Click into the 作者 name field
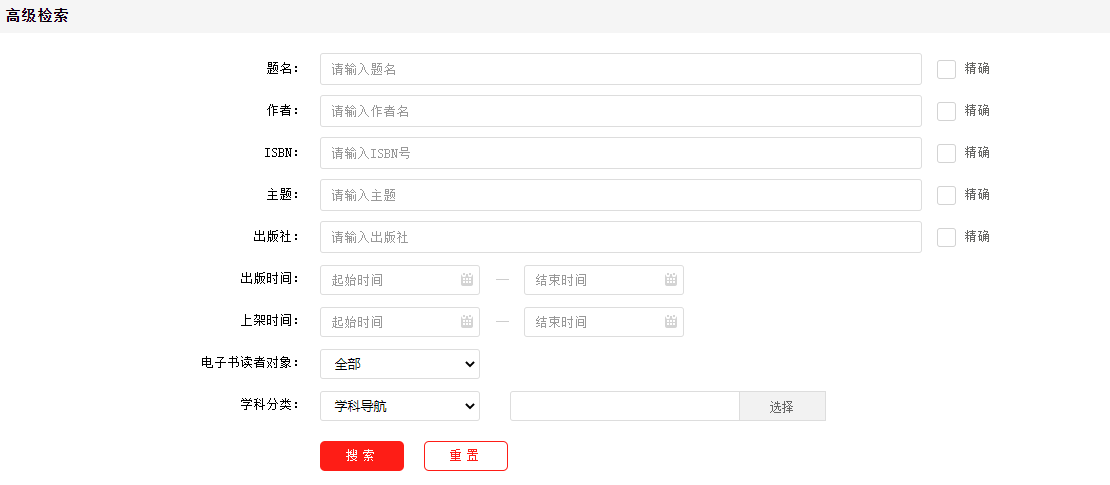 coord(620,111)
